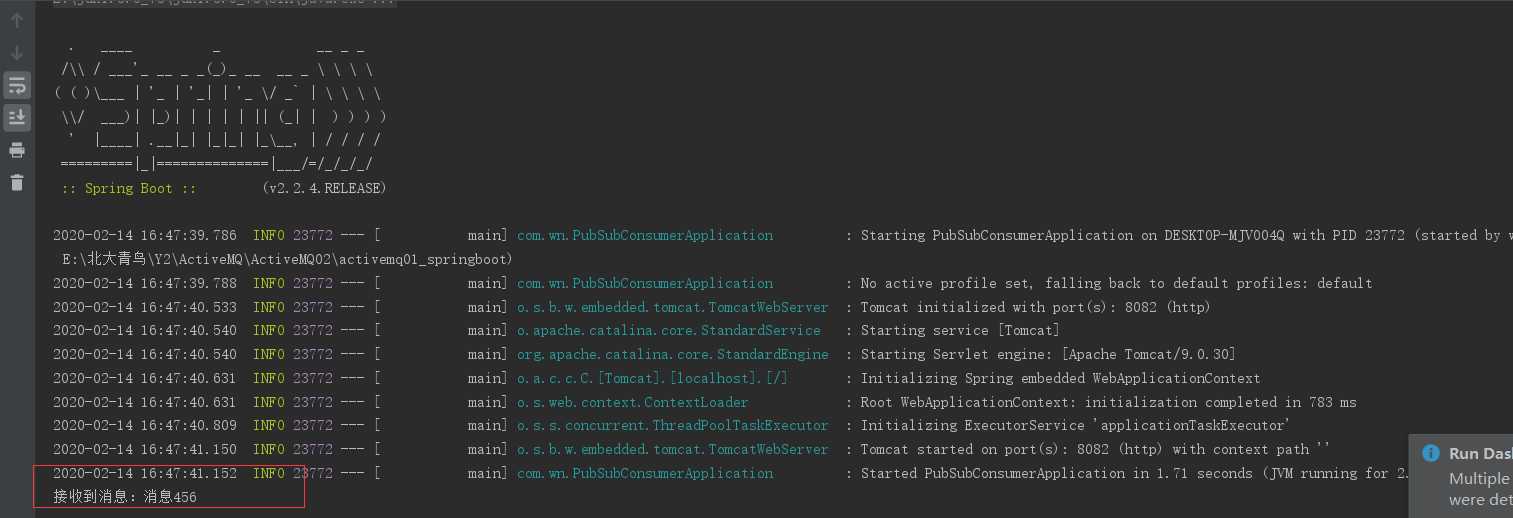Click PubSubConsumerApplication logger on 'Started' line
This screenshot has height=518, width=1513.
point(645,474)
